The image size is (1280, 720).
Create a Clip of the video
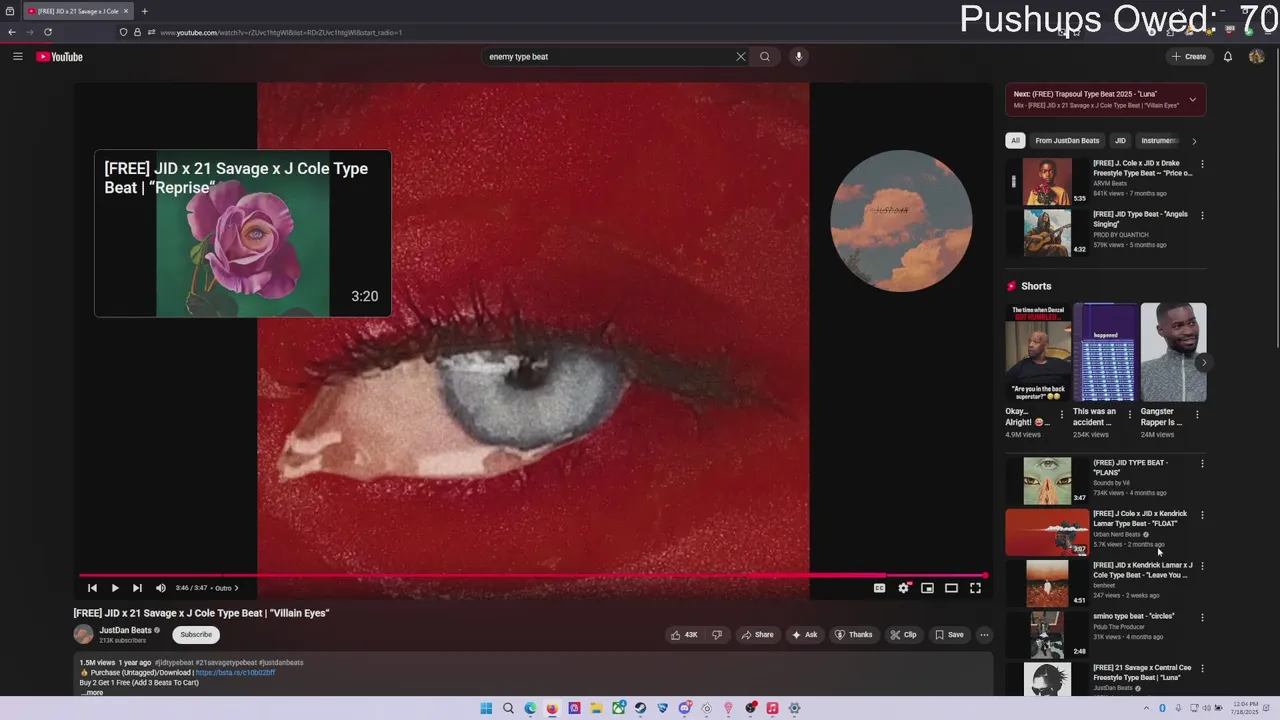pos(903,634)
